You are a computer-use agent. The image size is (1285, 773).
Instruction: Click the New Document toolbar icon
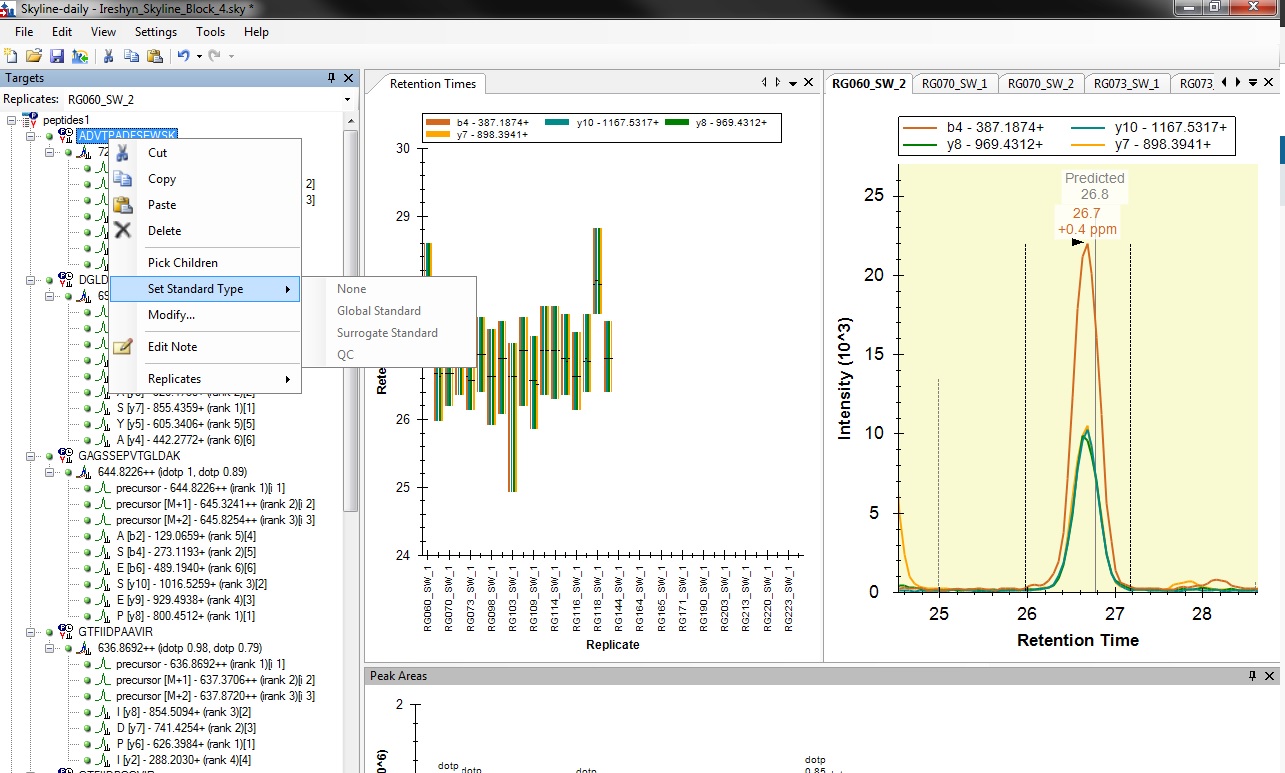tap(11, 56)
